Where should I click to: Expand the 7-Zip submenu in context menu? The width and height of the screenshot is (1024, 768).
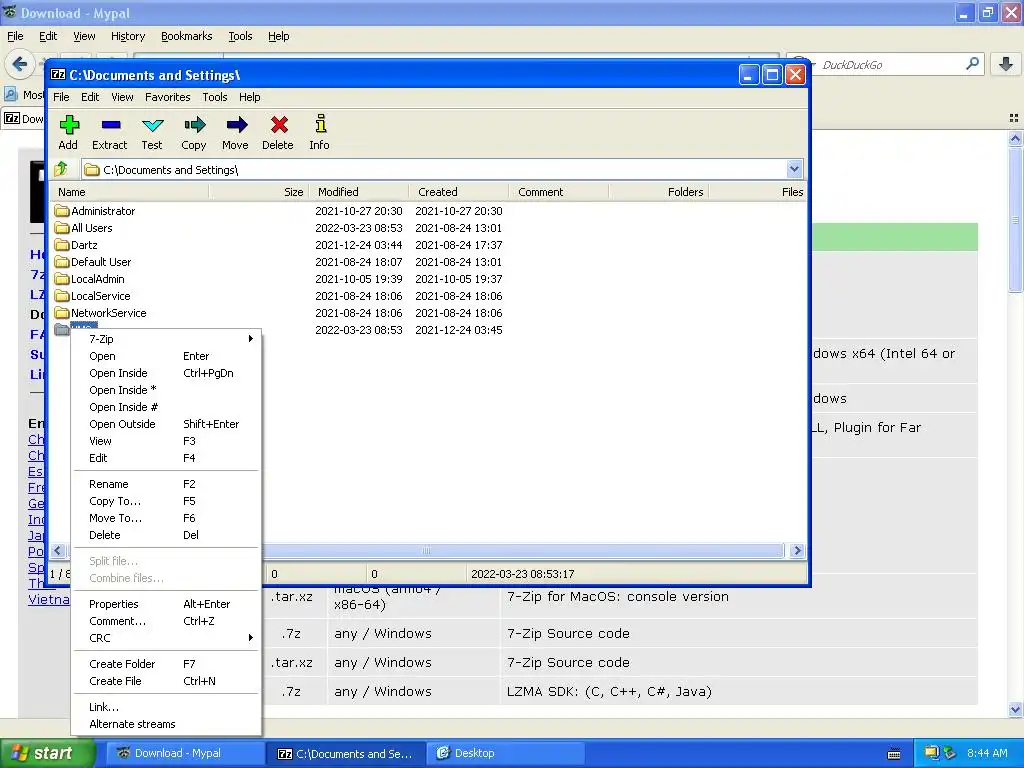pos(167,338)
